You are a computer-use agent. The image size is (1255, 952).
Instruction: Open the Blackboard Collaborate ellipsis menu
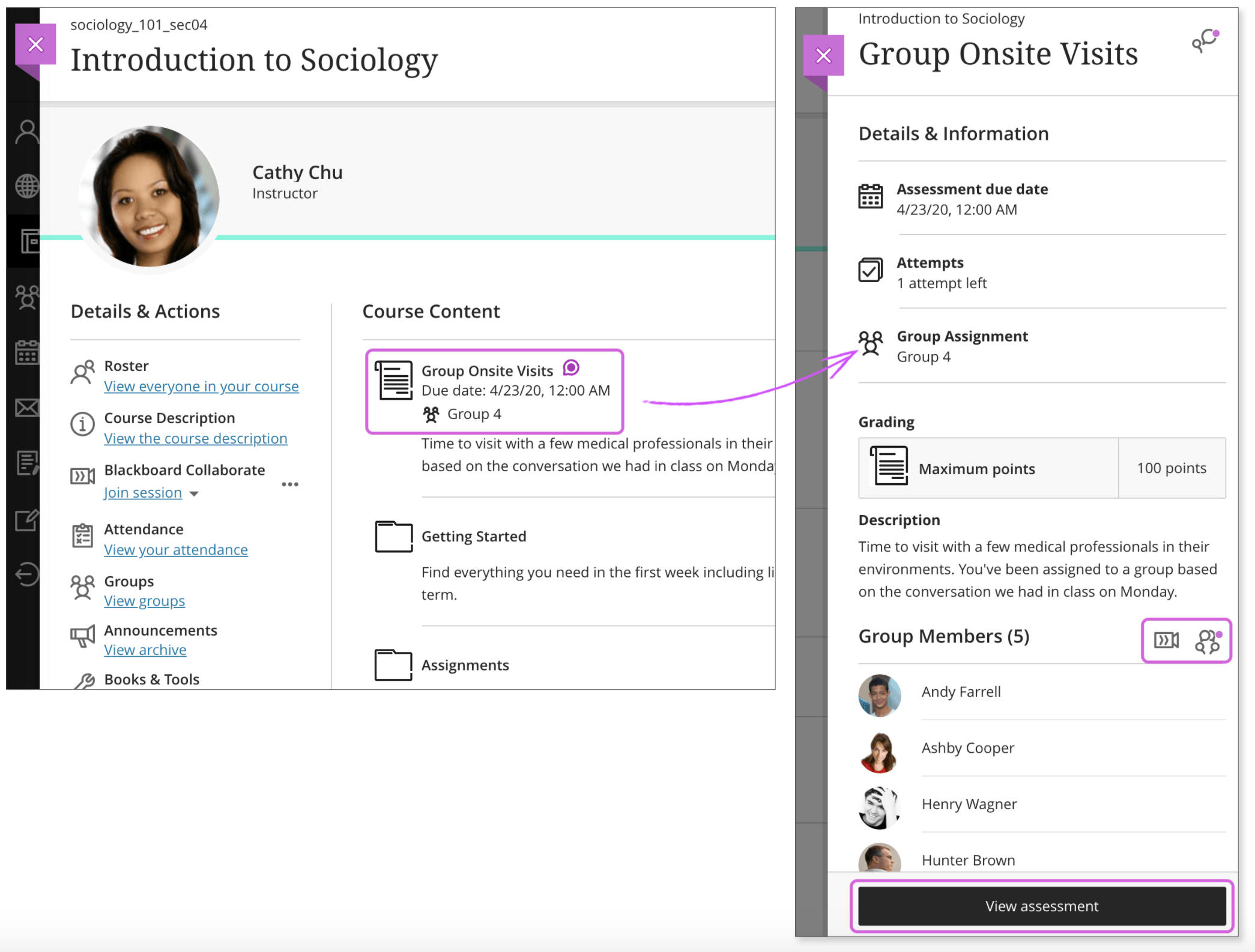[x=290, y=484]
